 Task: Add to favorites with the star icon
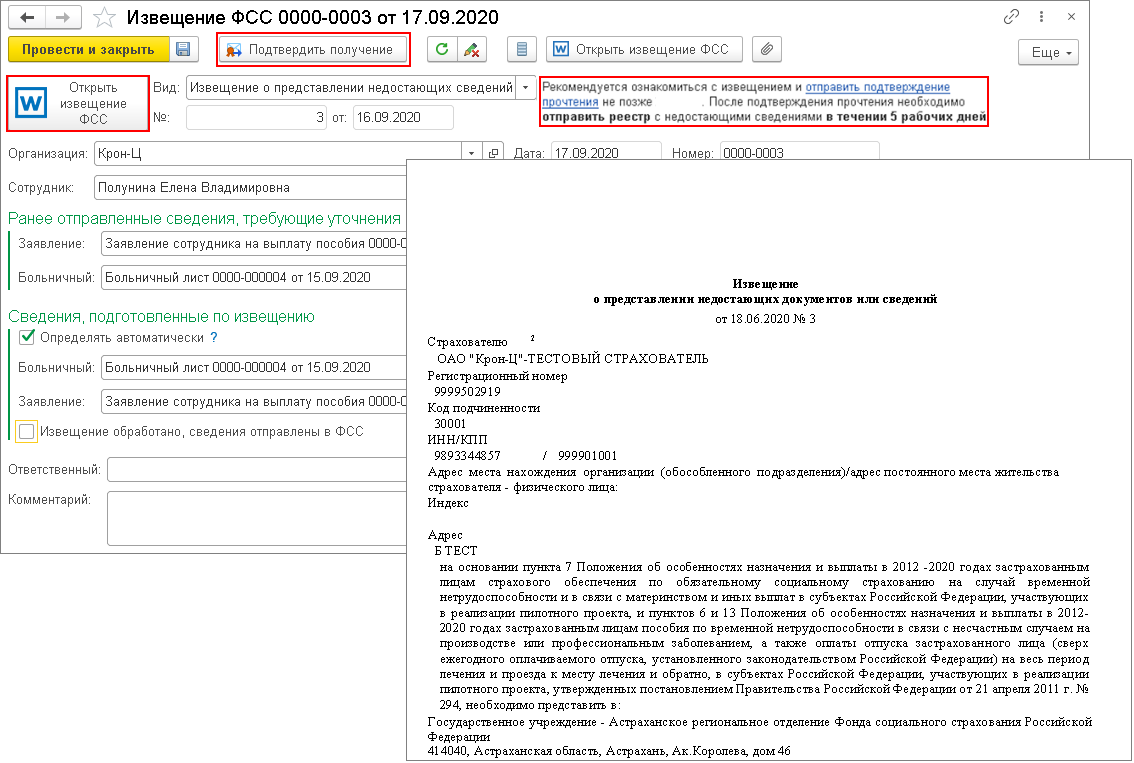pos(105,17)
